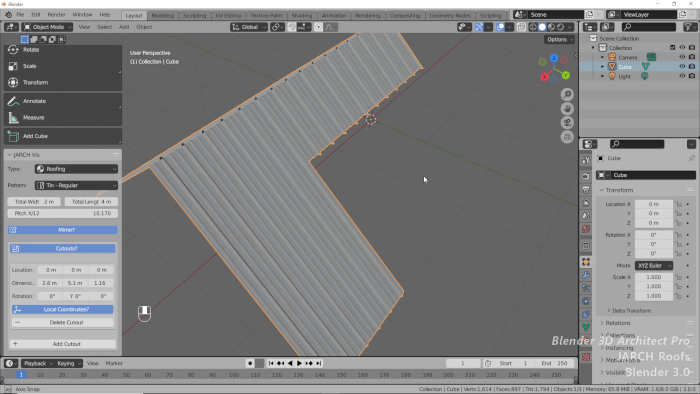Open the Object properties orange square tab
Viewport: 700px width, 394px height.
[x=586, y=262]
